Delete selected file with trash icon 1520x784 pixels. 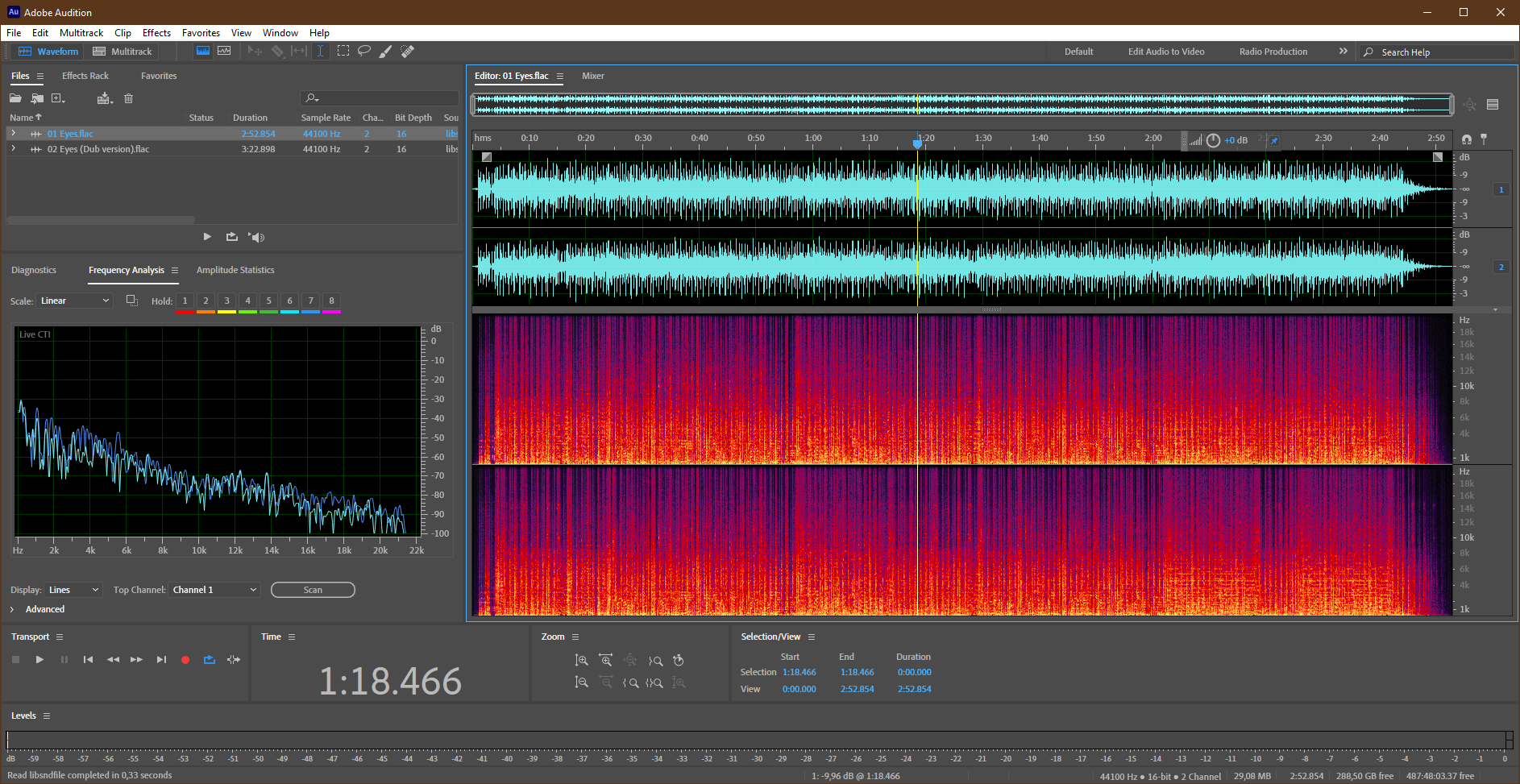pyautogui.click(x=128, y=98)
